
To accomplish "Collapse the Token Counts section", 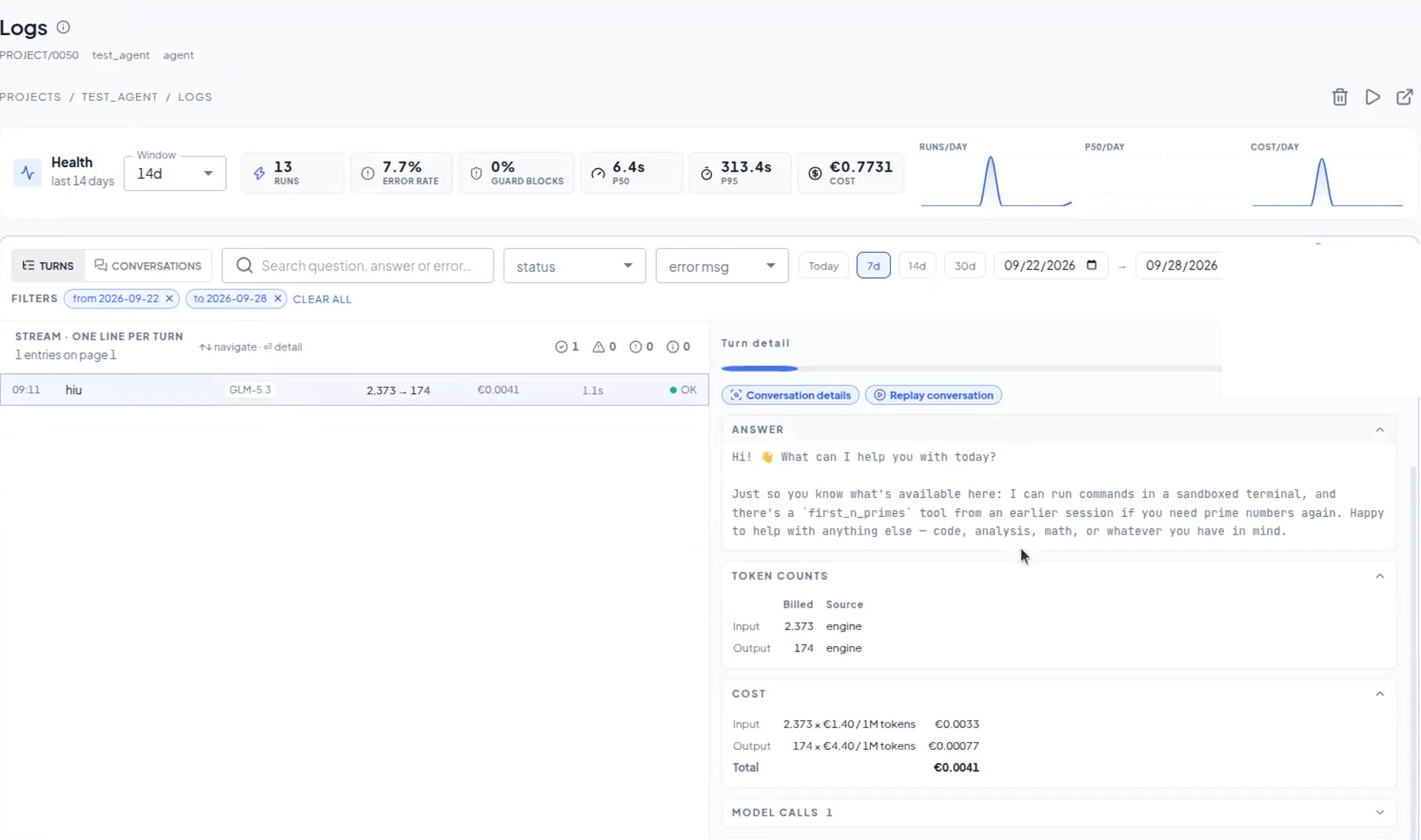I will click(1380, 576).
